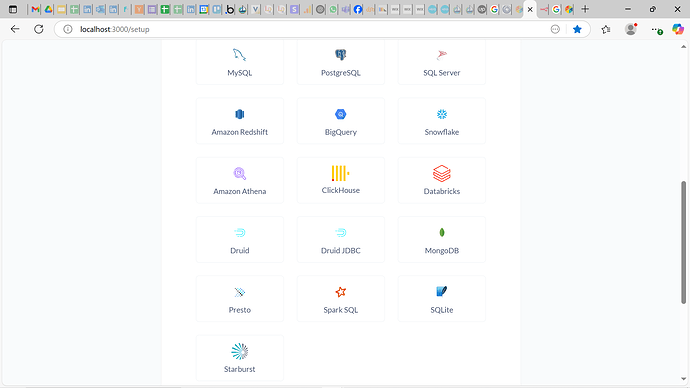Image resolution: width=690 pixels, height=388 pixels.
Task: Open browser settings and more menu
Action: pos(656,30)
